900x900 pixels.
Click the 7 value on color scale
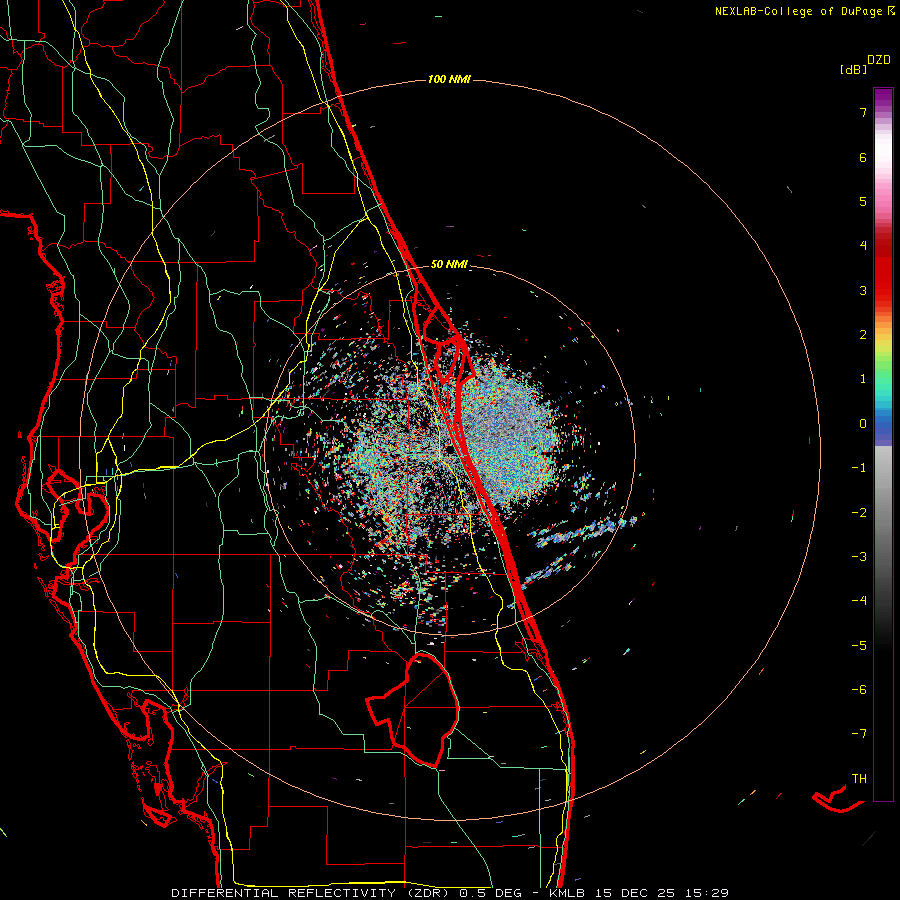pos(863,112)
